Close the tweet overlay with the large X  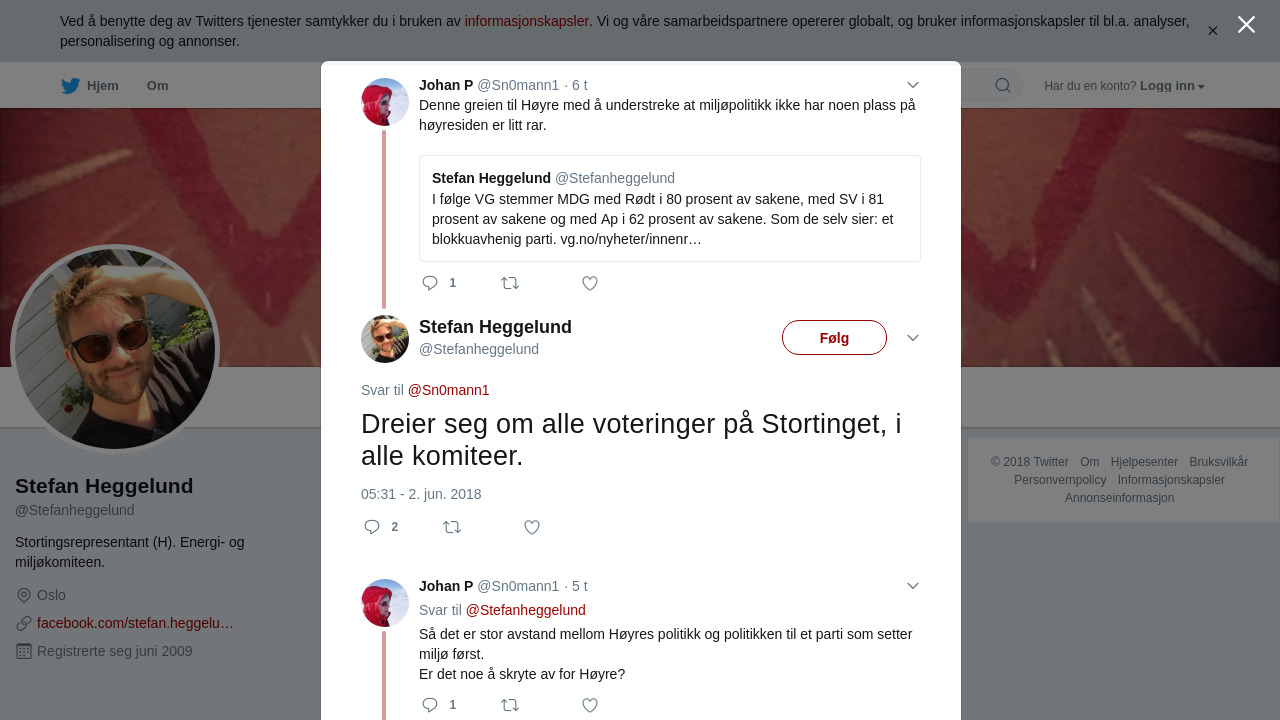(1246, 25)
